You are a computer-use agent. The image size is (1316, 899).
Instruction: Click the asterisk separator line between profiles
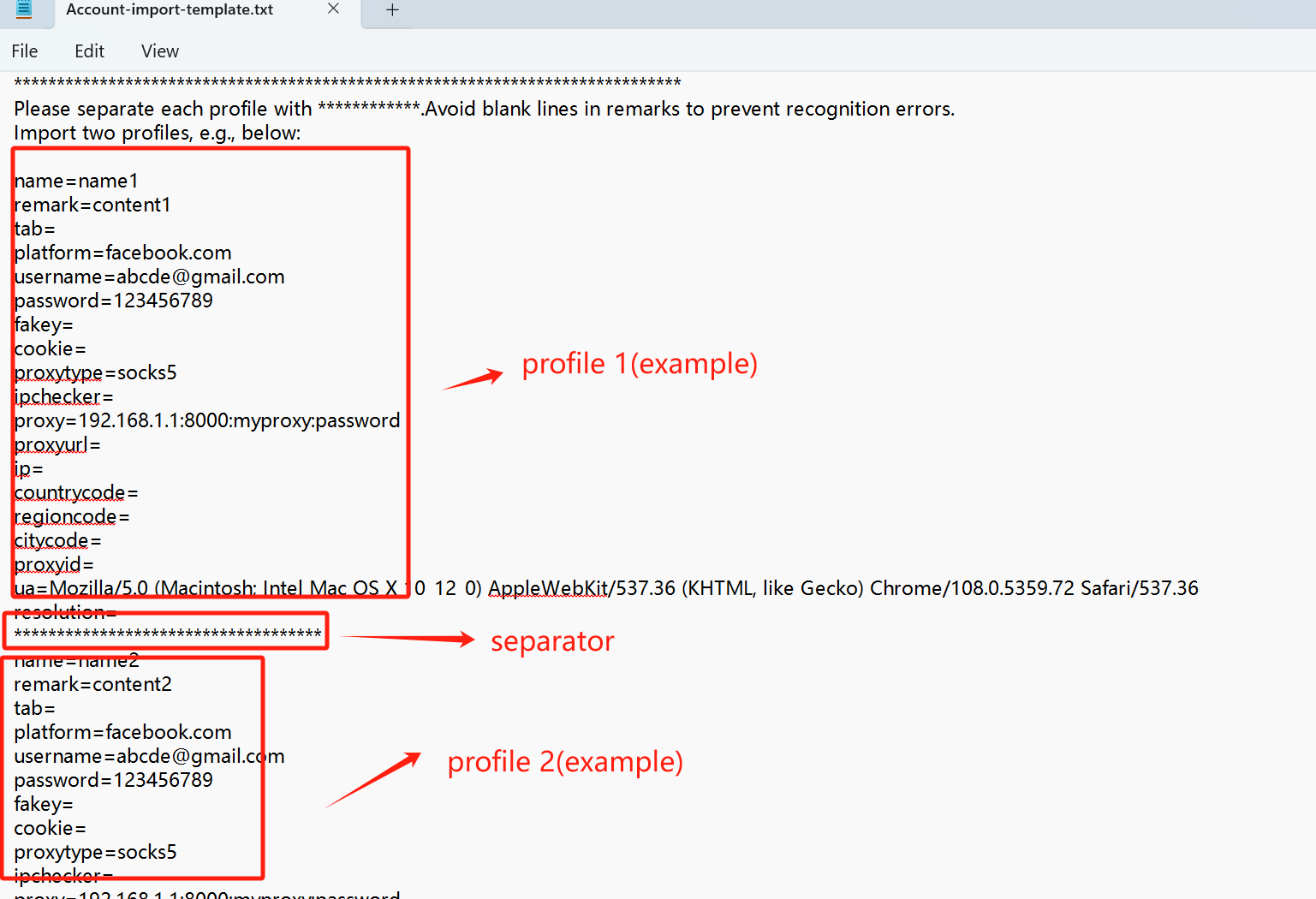(x=166, y=631)
